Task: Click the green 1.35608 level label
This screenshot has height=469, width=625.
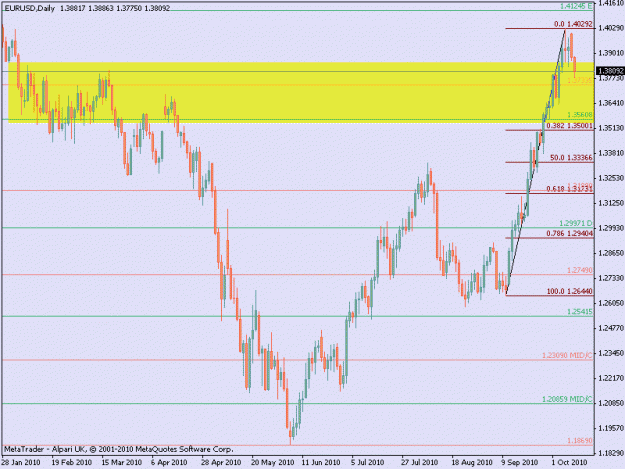Action: pos(580,114)
